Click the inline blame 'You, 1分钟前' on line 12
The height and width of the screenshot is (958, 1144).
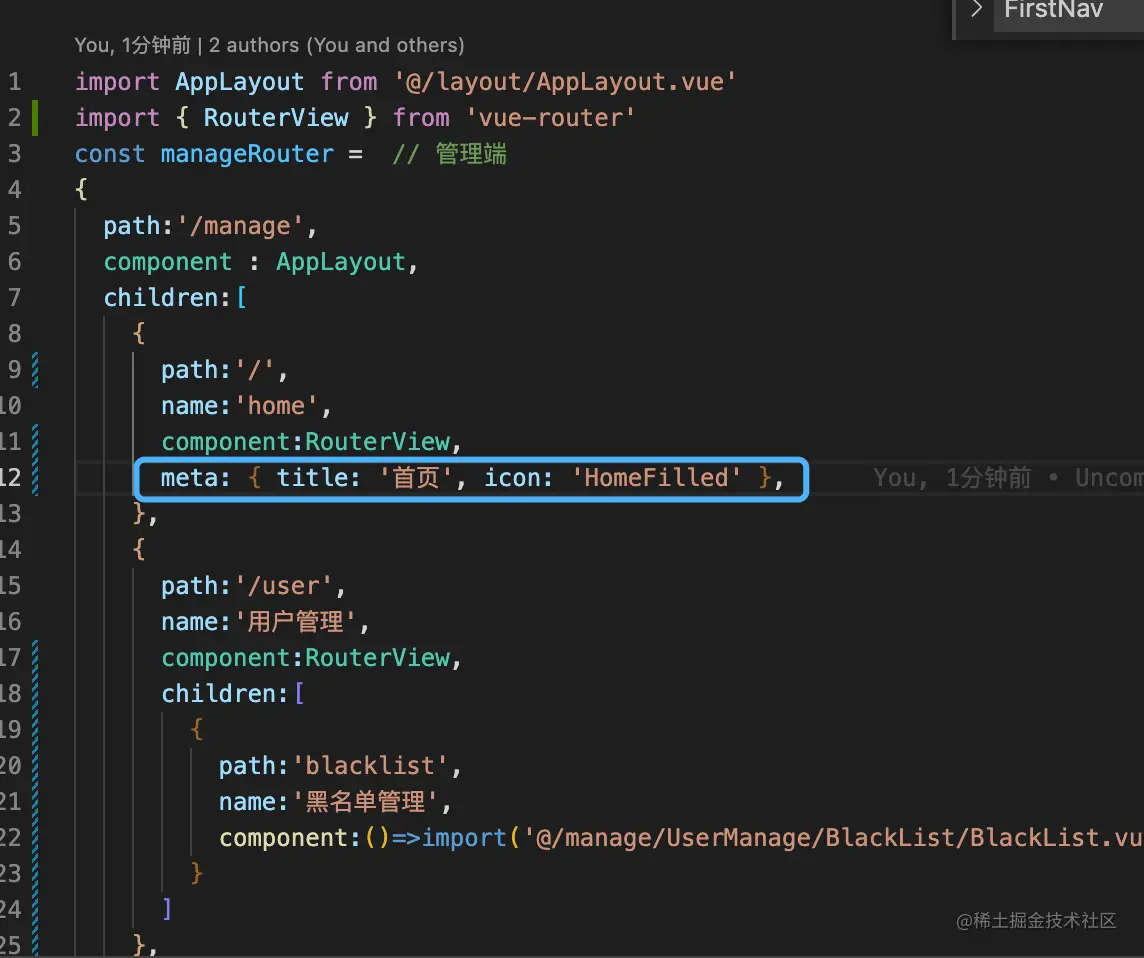[952, 478]
